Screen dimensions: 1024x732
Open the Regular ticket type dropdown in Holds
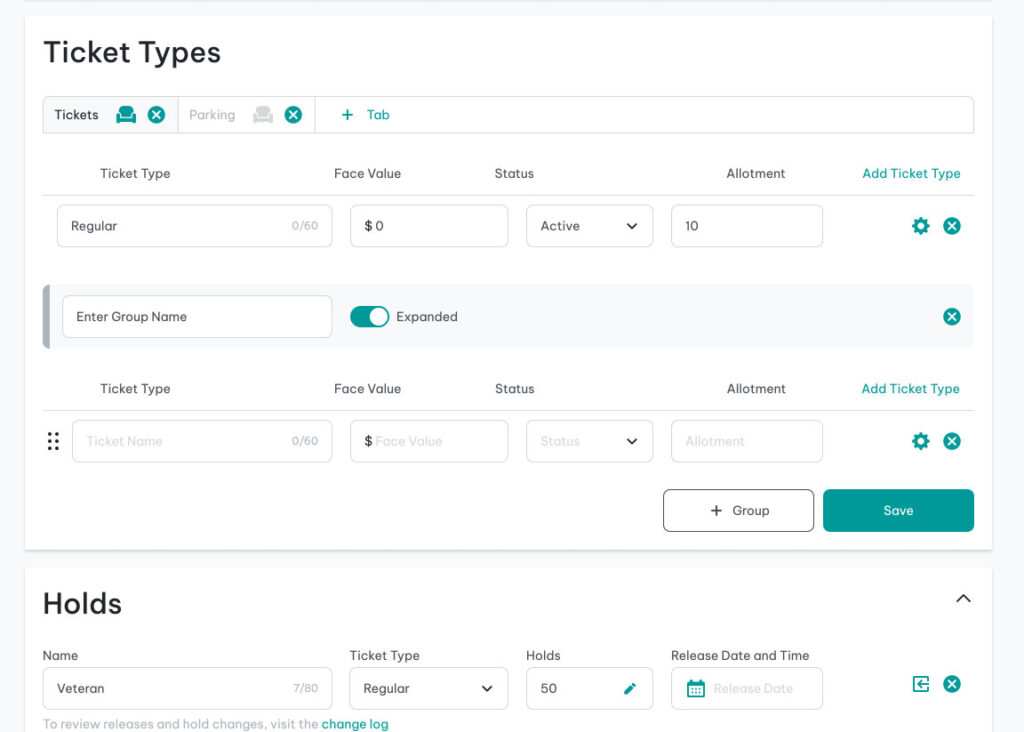(x=428, y=689)
